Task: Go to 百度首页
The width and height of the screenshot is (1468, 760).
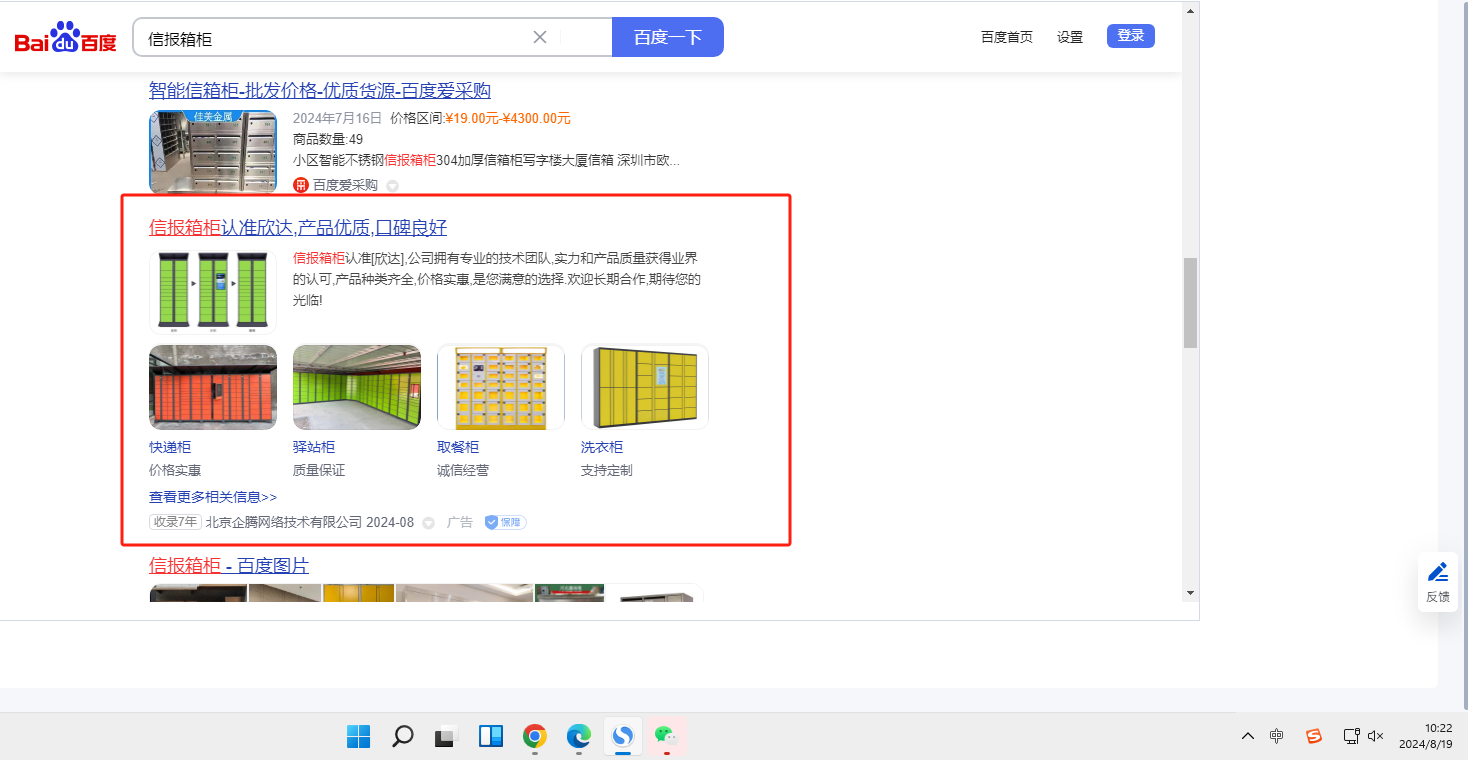Action: coord(1006,37)
